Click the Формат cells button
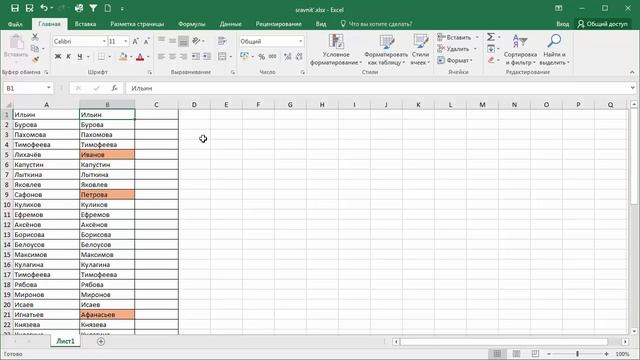 (x=455, y=60)
